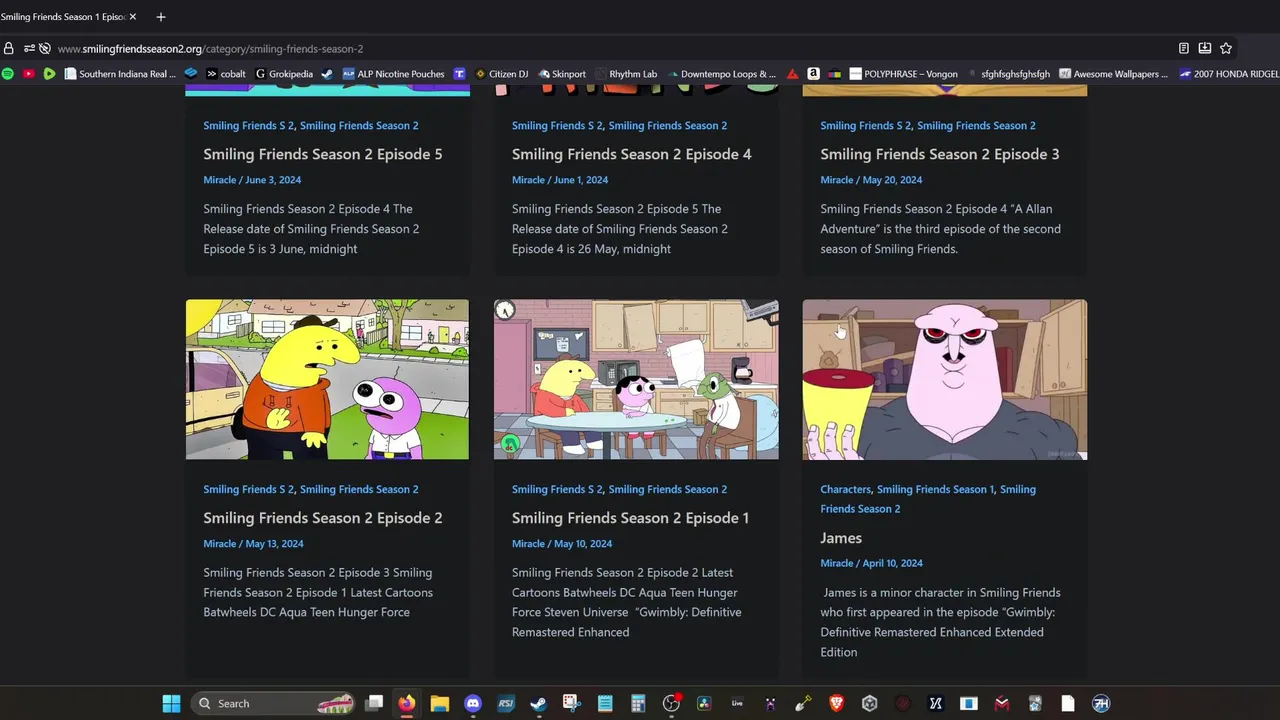Open POLYPHRASE – Vongon bookmark
Image resolution: width=1280 pixels, height=720 pixels.
(x=903, y=74)
